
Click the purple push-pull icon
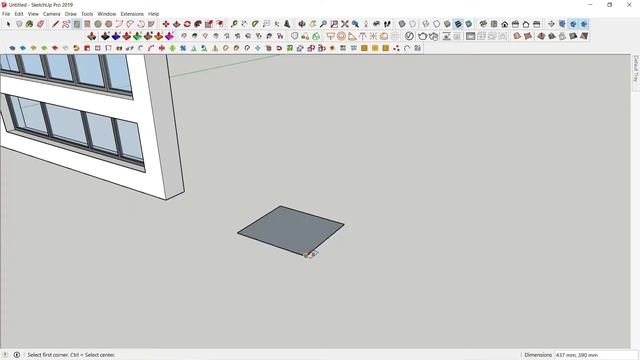(x=169, y=36)
